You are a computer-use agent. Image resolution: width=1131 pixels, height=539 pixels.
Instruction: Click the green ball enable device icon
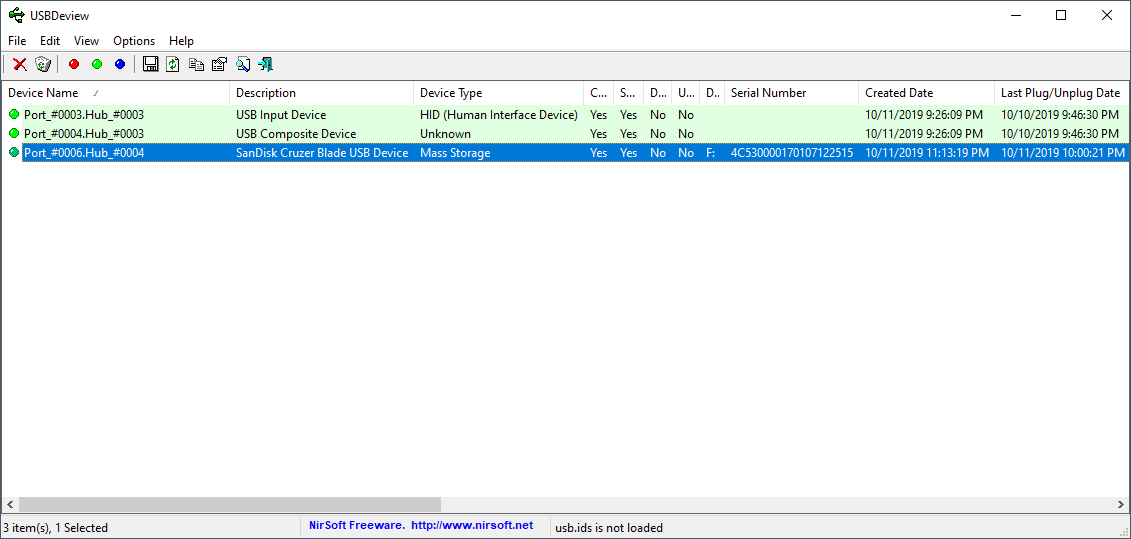[97, 65]
